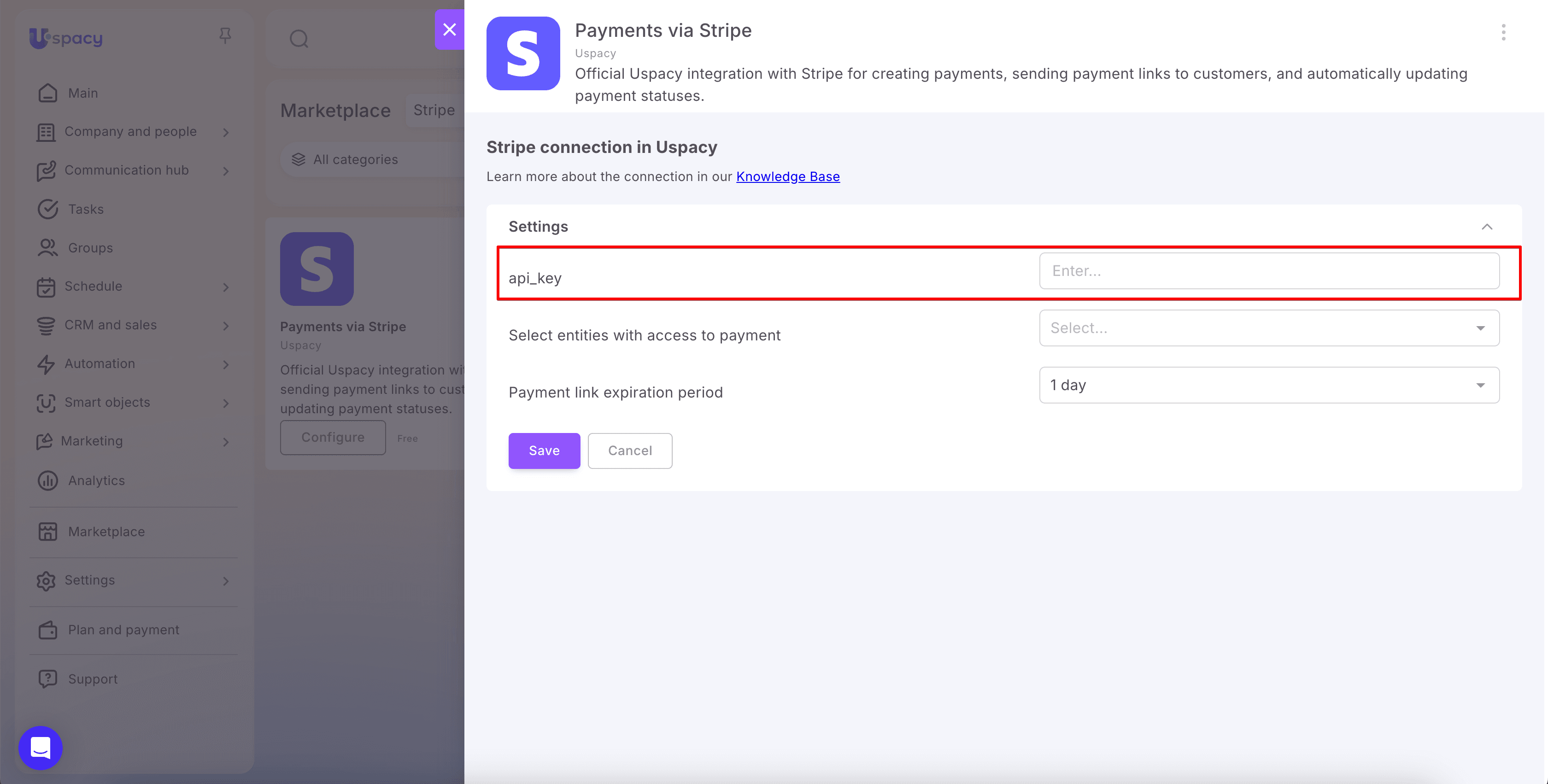Collapse the Settings section chevron
This screenshot has width=1548, height=784.
[x=1487, y=227]
